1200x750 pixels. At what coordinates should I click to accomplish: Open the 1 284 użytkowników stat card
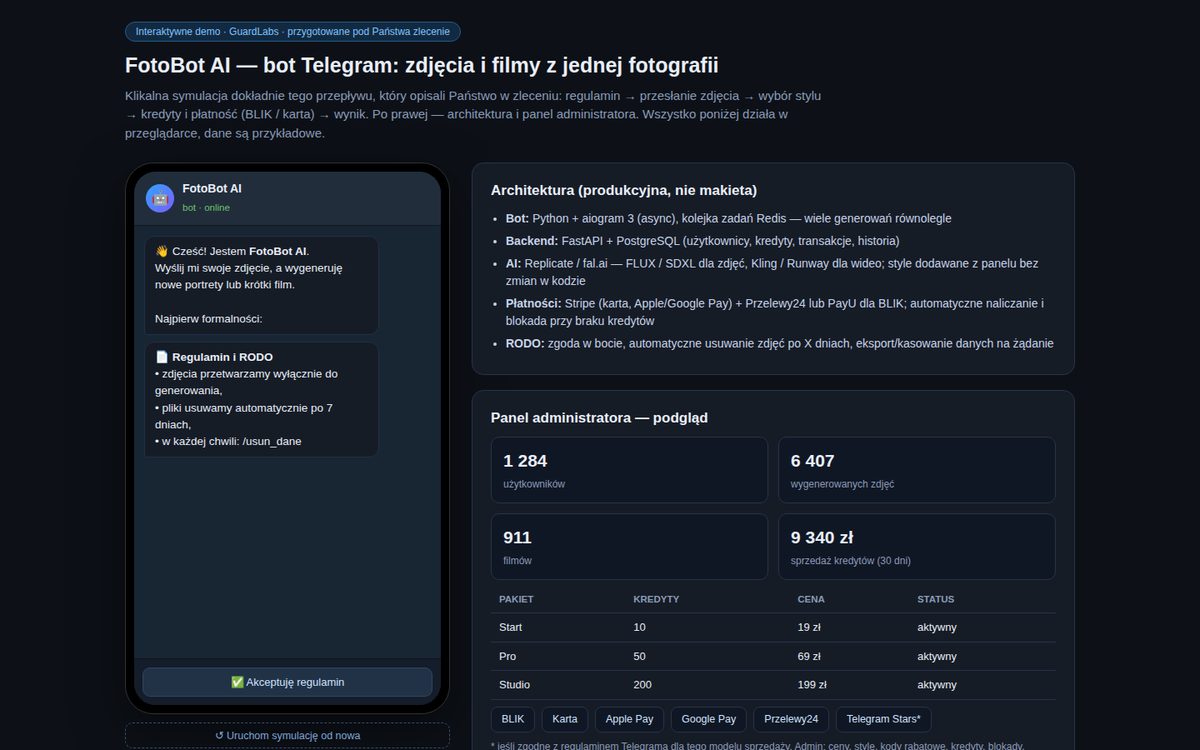point(629,470)
